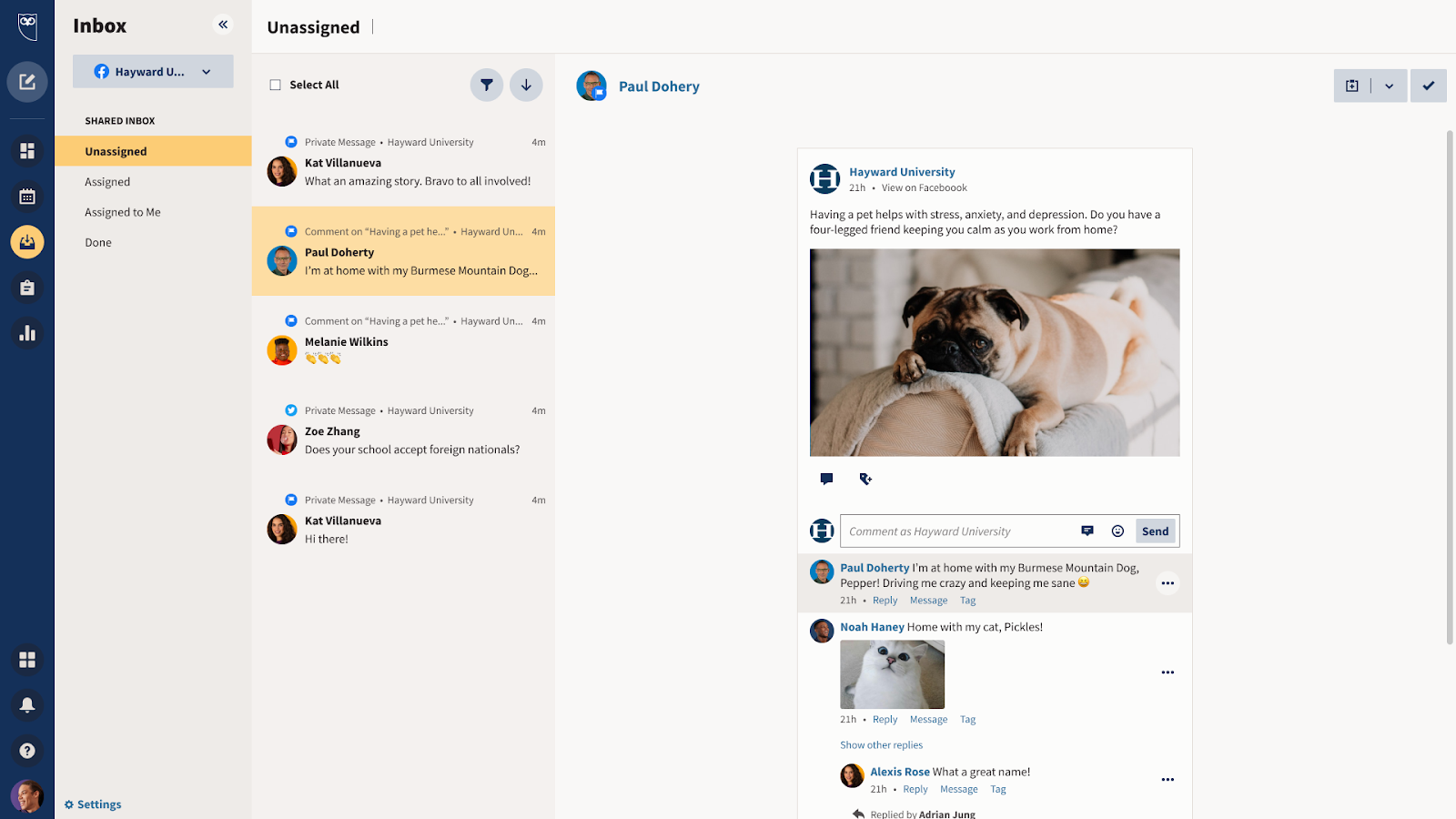Click the sort arrow next to the filter
The image size is (1456, 819).
tap(526, 84)
